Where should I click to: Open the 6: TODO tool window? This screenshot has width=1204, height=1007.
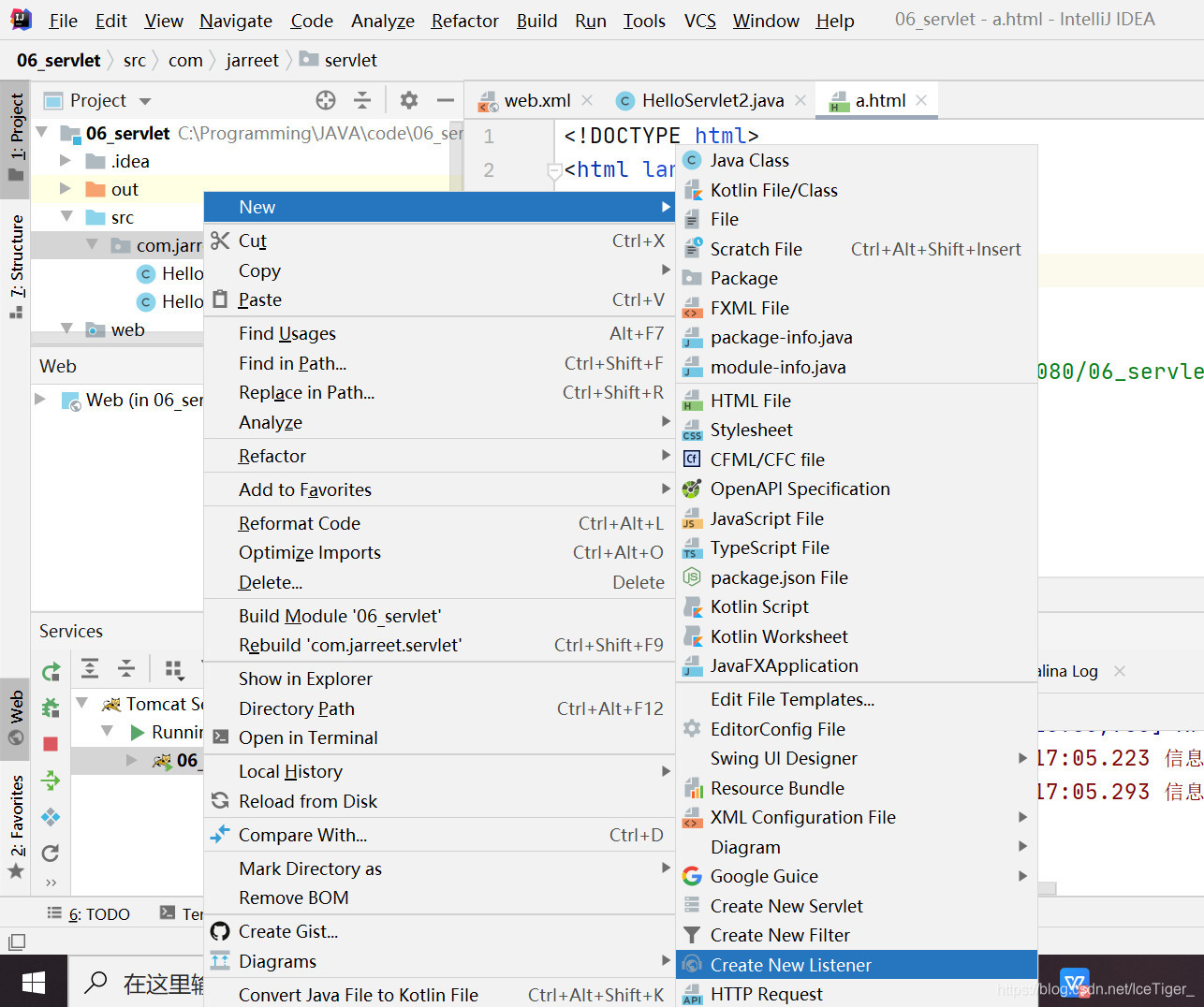click(x=89, y=914)
